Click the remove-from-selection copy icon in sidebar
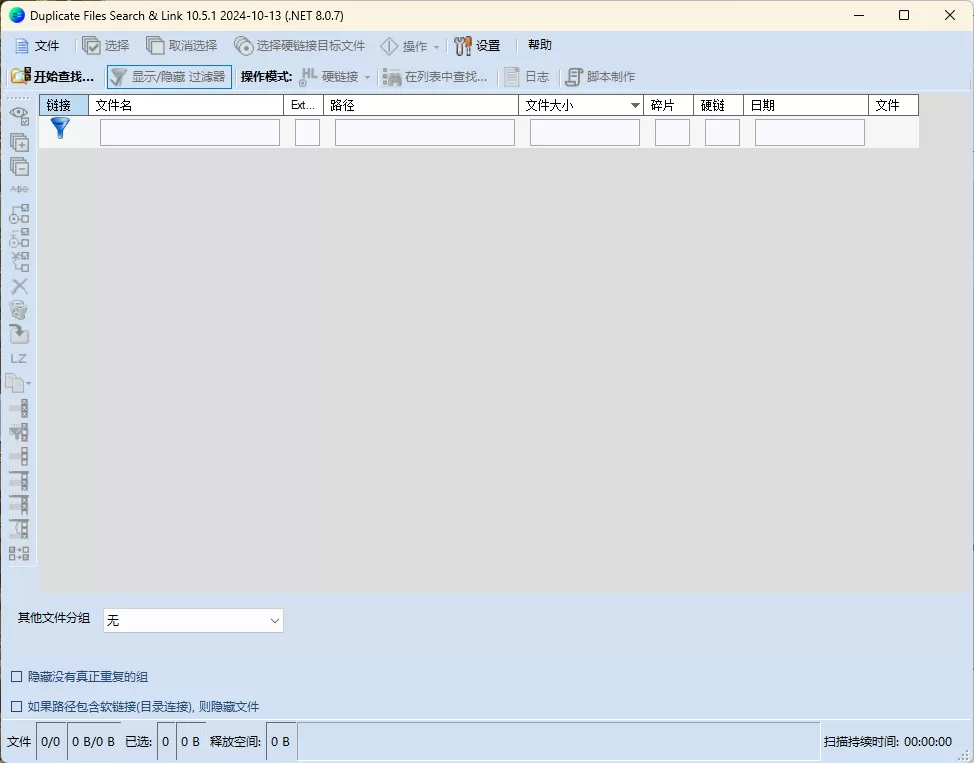Screen dimensions: 974x763 point(18,166)
